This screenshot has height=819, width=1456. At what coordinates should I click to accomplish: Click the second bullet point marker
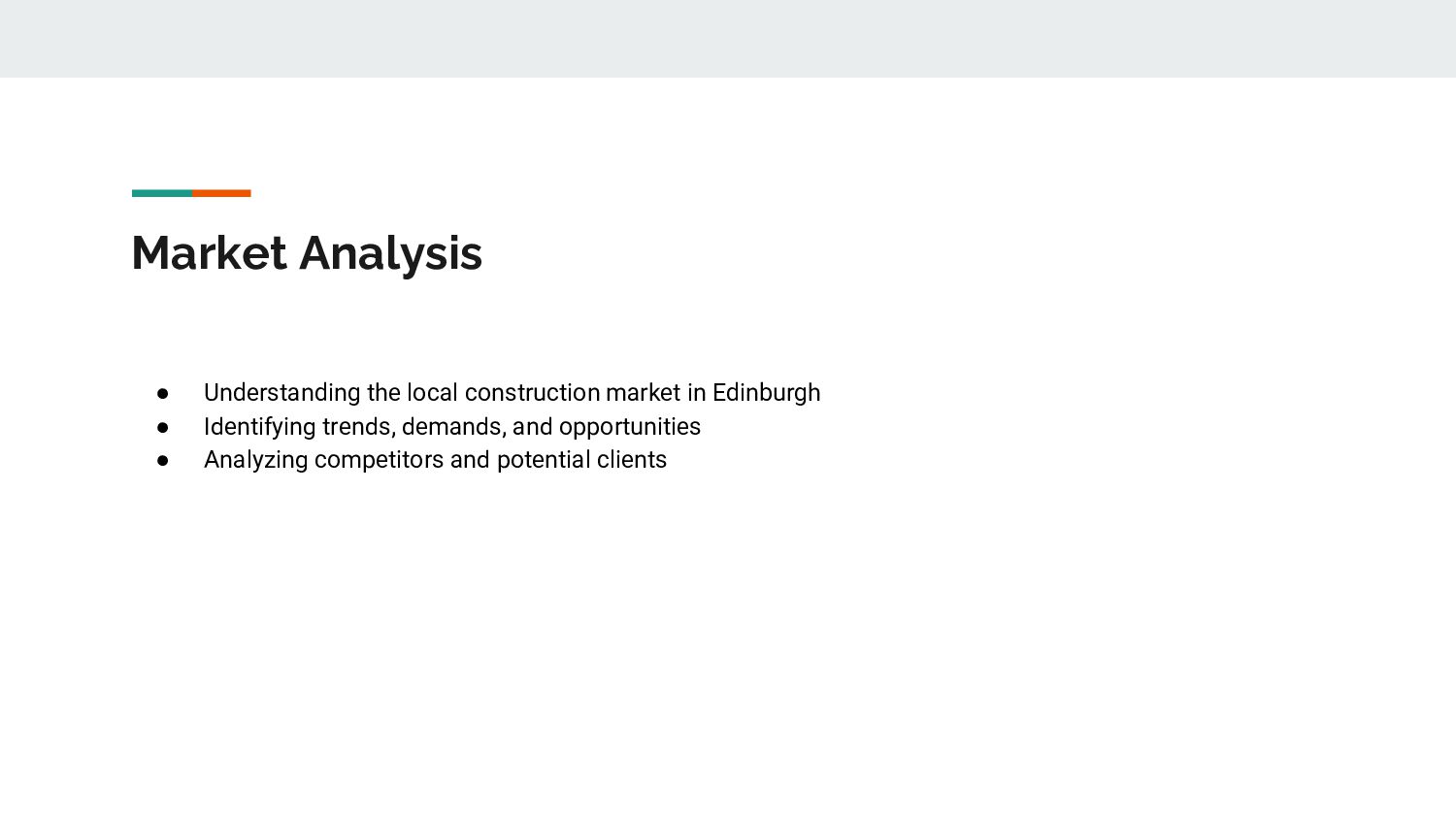(x=163, y=427)
